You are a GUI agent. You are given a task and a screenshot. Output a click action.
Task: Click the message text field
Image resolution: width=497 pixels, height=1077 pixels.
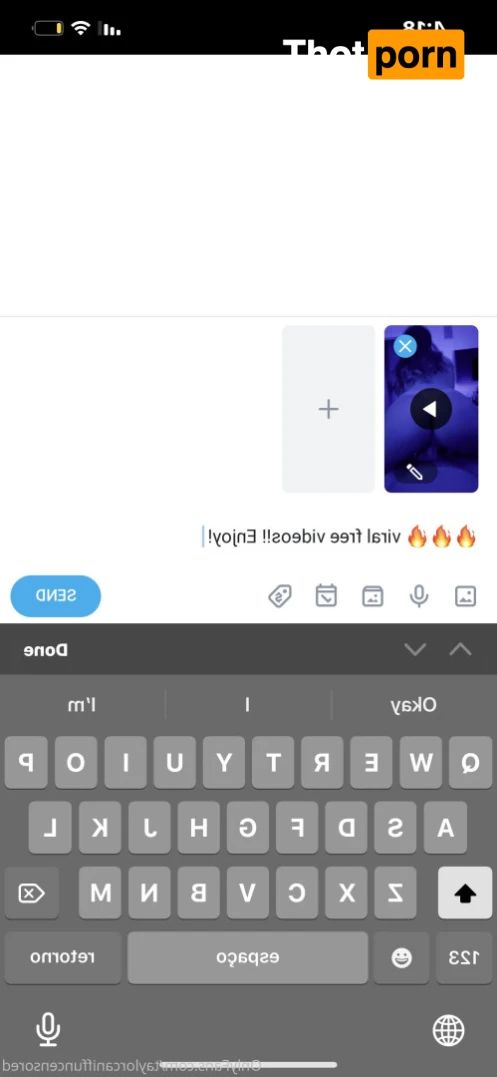click(248, 536)
